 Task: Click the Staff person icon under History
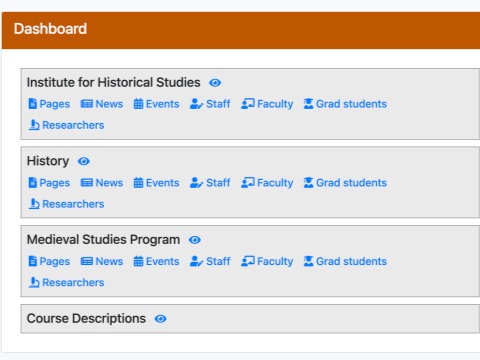196,183
